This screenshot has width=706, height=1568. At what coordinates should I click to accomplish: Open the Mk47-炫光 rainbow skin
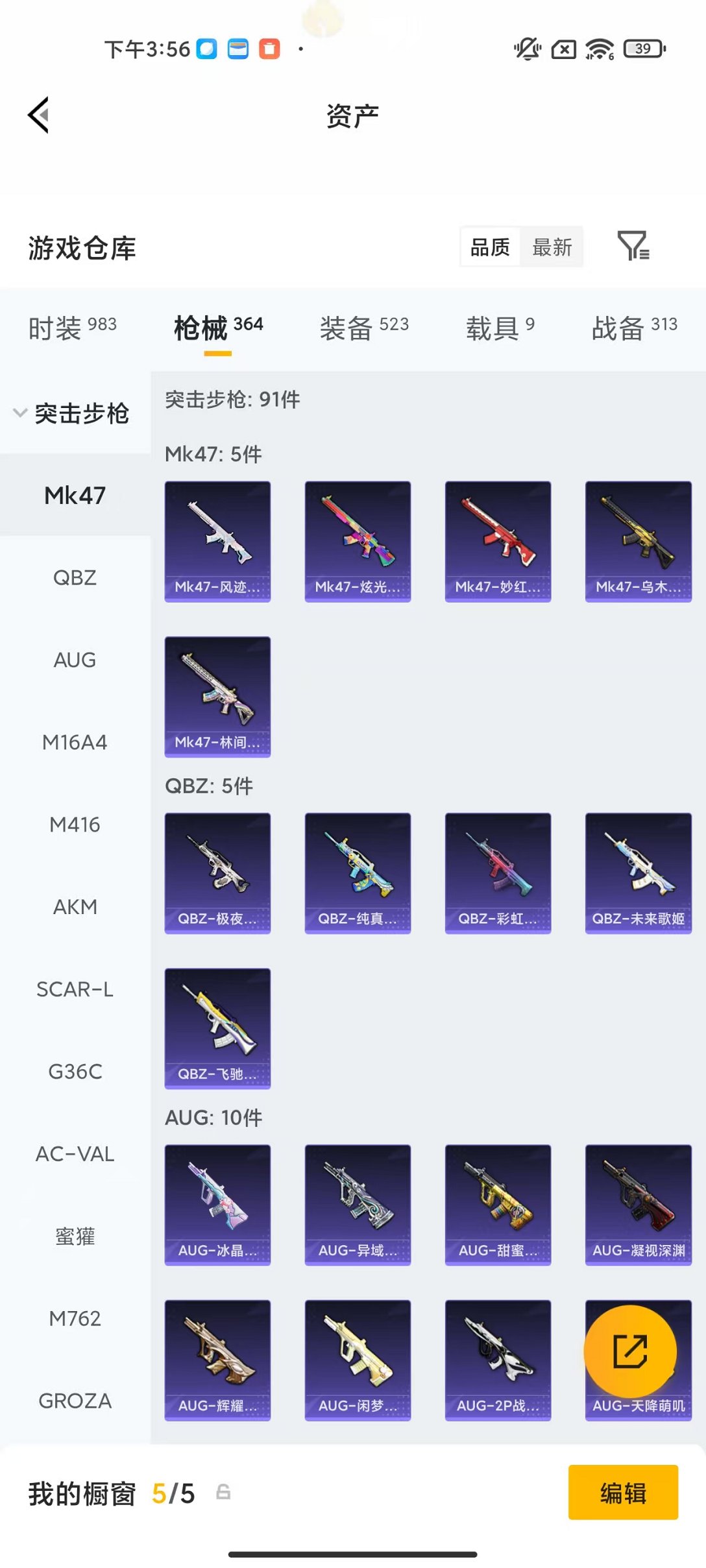pos(358,542)
